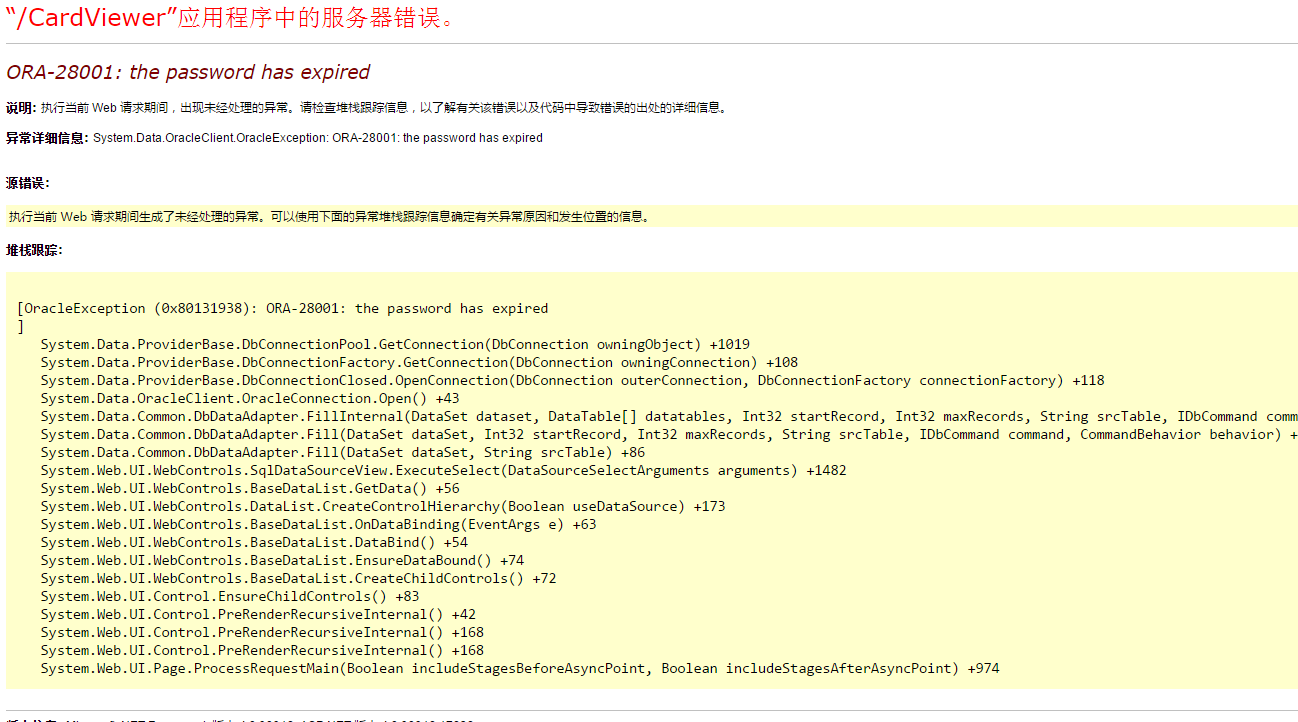Click the BaseDataList.OnDataBinding +63 line

point(318,524)
